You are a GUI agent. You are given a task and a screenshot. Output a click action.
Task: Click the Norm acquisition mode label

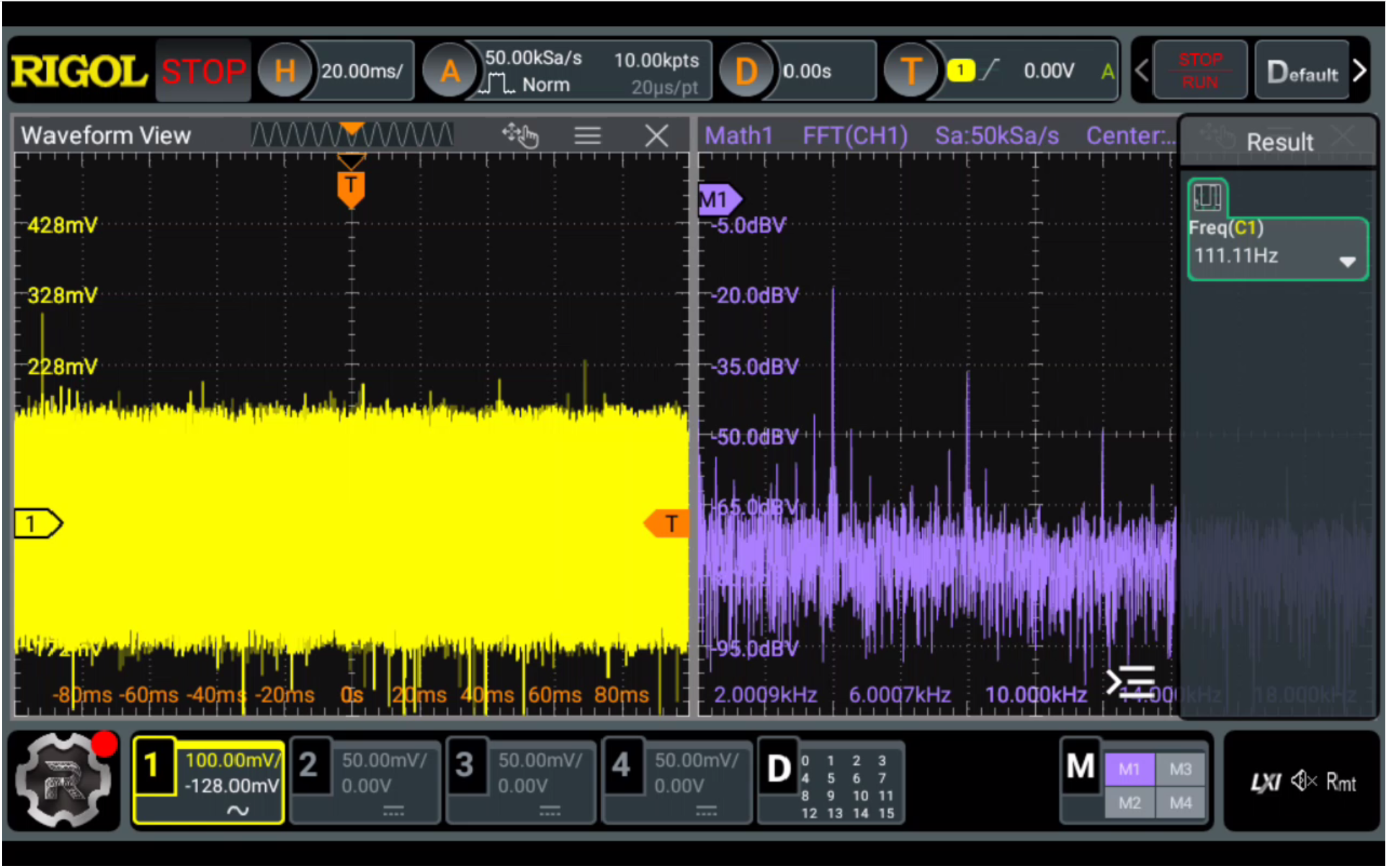point(545,85)
